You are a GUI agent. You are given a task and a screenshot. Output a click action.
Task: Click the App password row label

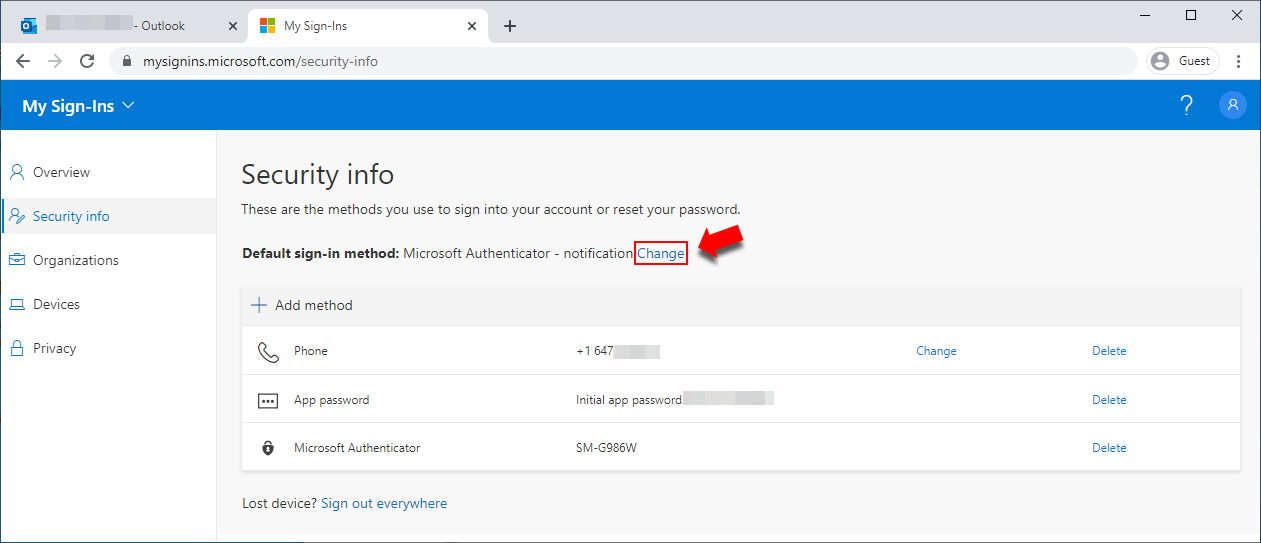tap(331, 400)
